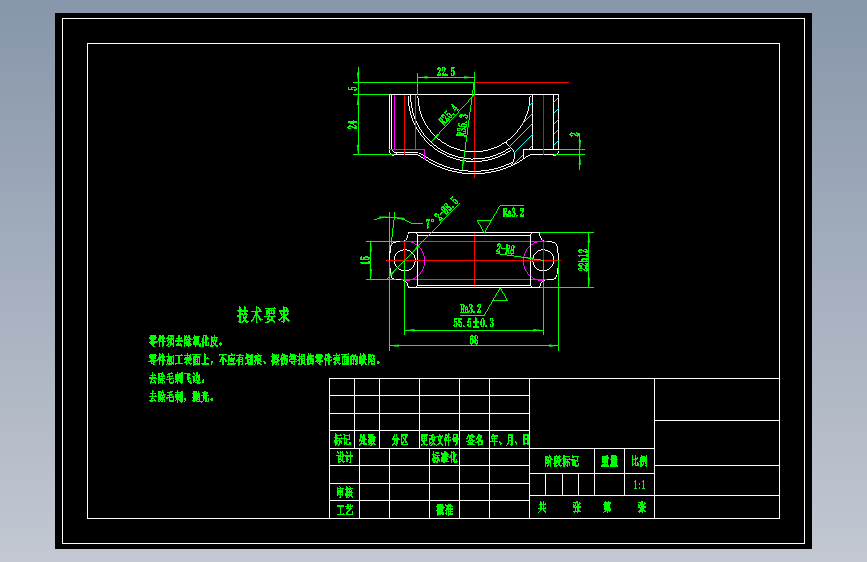Select the 22h12 tolerance dimension

[x=583, y=260]
